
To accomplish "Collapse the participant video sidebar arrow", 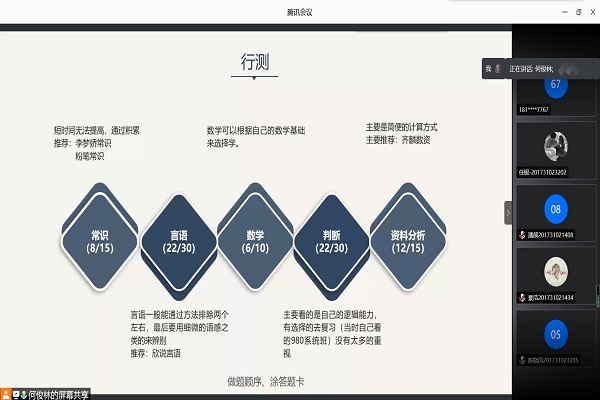I will pos(507,213).
